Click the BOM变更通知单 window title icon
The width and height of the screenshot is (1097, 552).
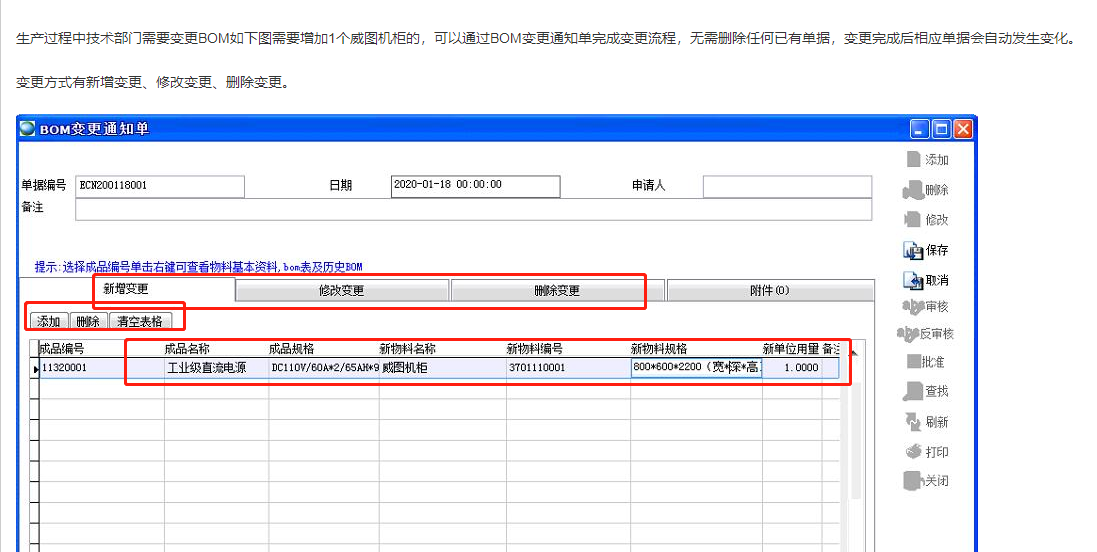27,129
